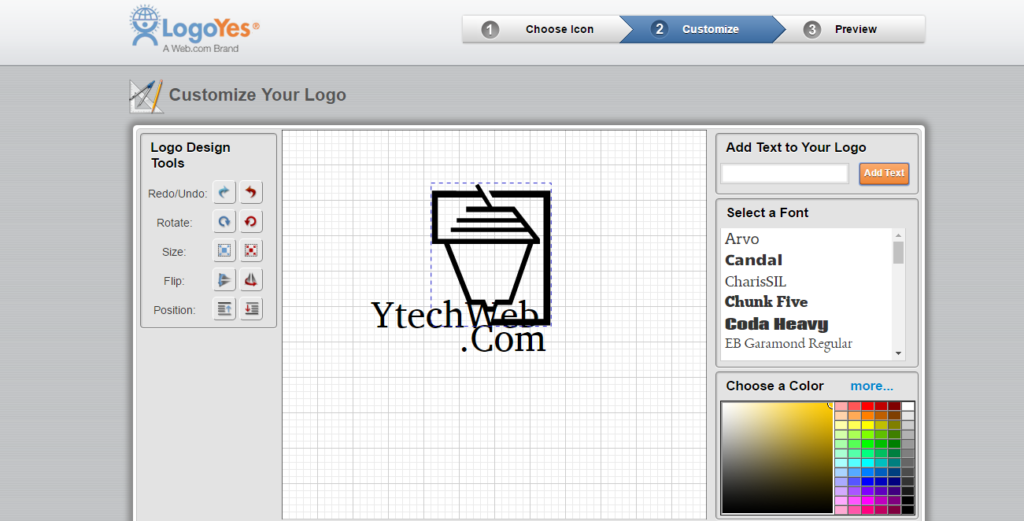Click the Add Text button
The width and height of the screenshot is (1024, 521).
[x=884, y=173]
